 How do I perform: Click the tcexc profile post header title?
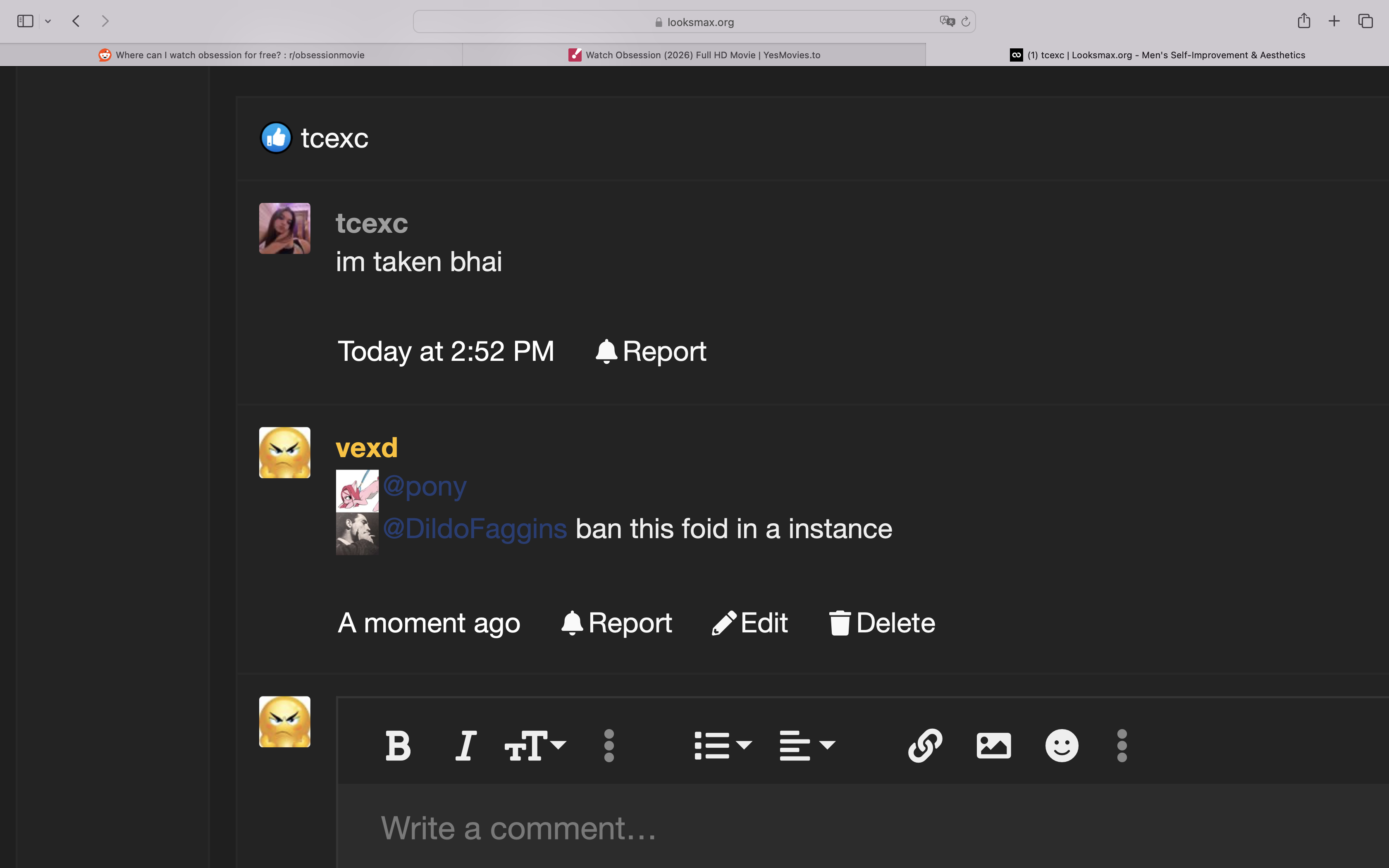[334, 138]
